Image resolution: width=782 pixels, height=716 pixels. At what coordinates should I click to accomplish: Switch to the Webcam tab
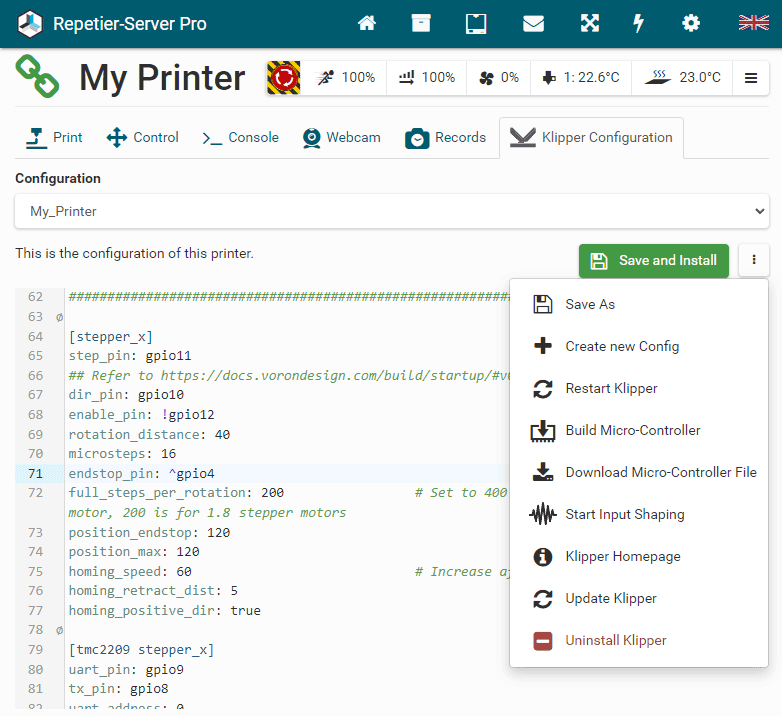(342, 138)
